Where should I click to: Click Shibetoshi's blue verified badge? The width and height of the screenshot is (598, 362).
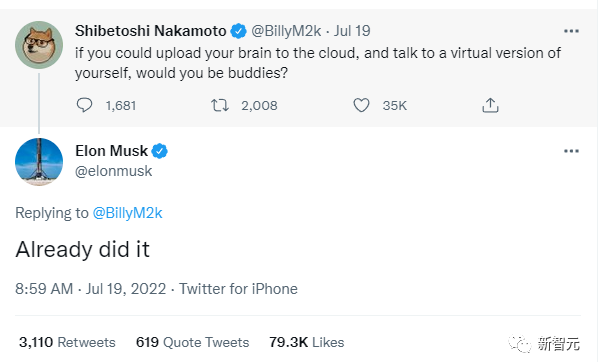pos(238,31)
